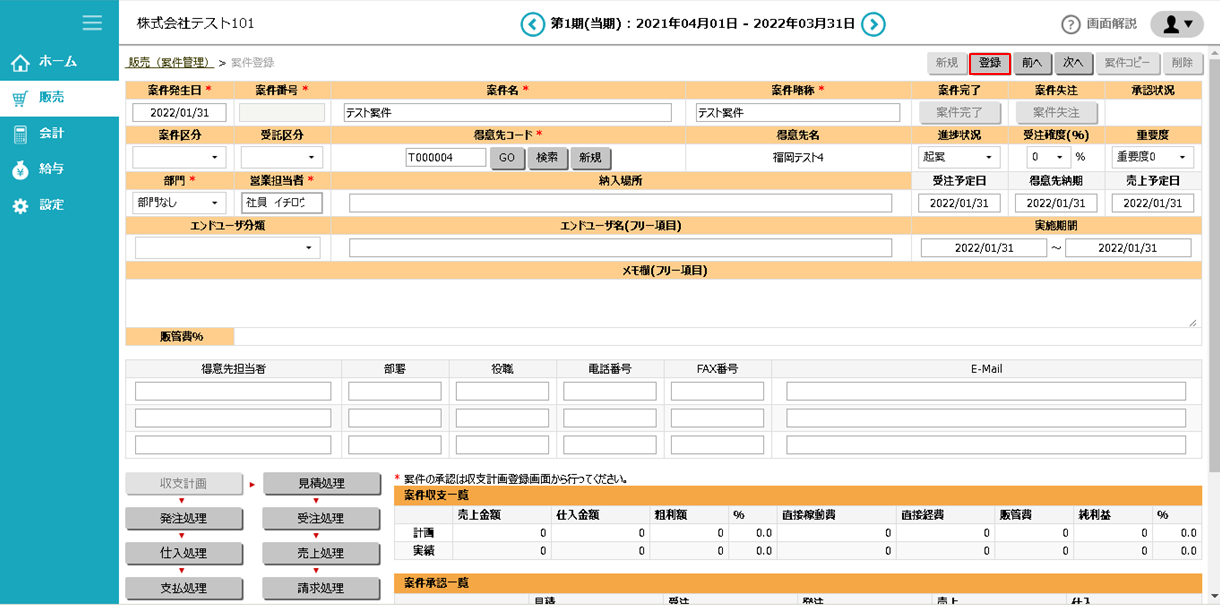
Task: Open the 部門 dropdown showing 部門なし
Action: point(177,202)
